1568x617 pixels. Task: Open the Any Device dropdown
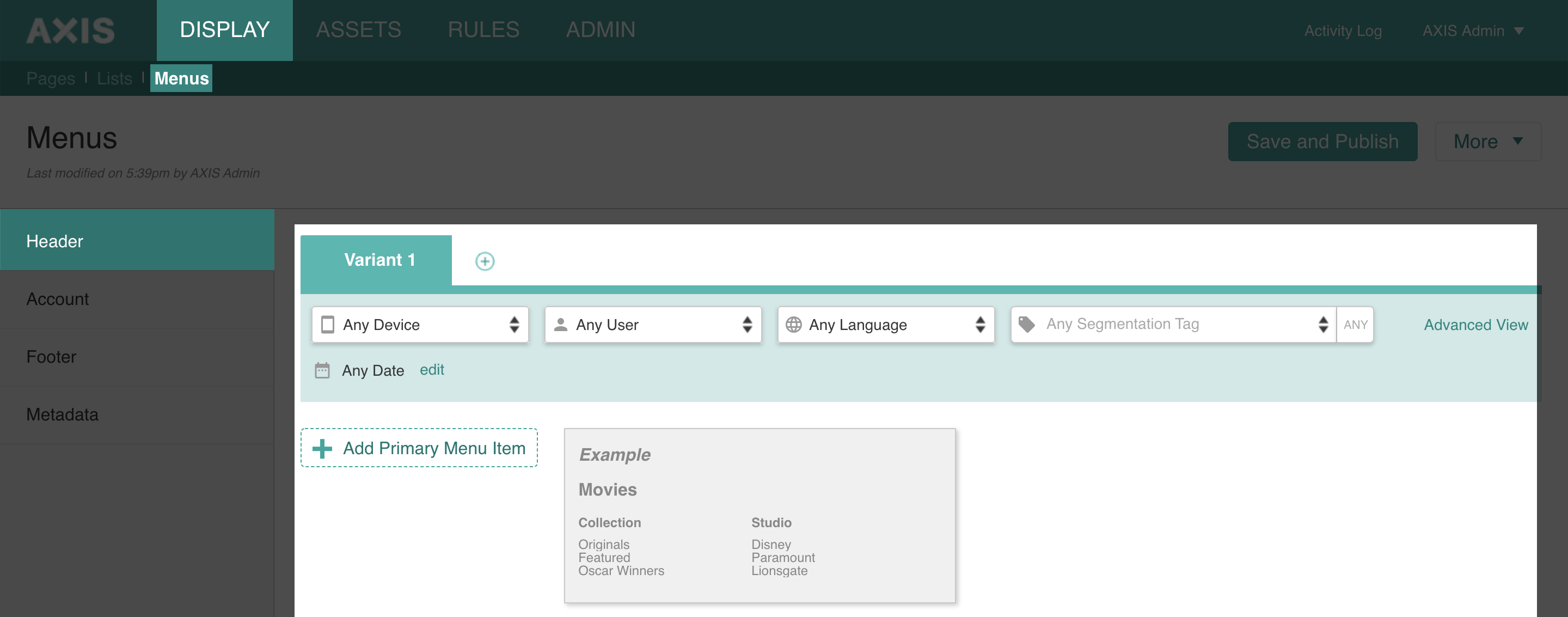point(420,325)
